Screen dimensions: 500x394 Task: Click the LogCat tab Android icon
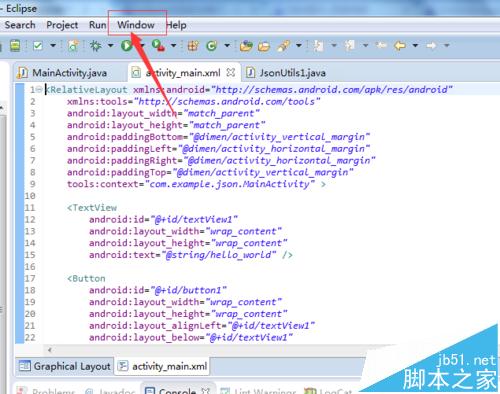tap(310, 391)
